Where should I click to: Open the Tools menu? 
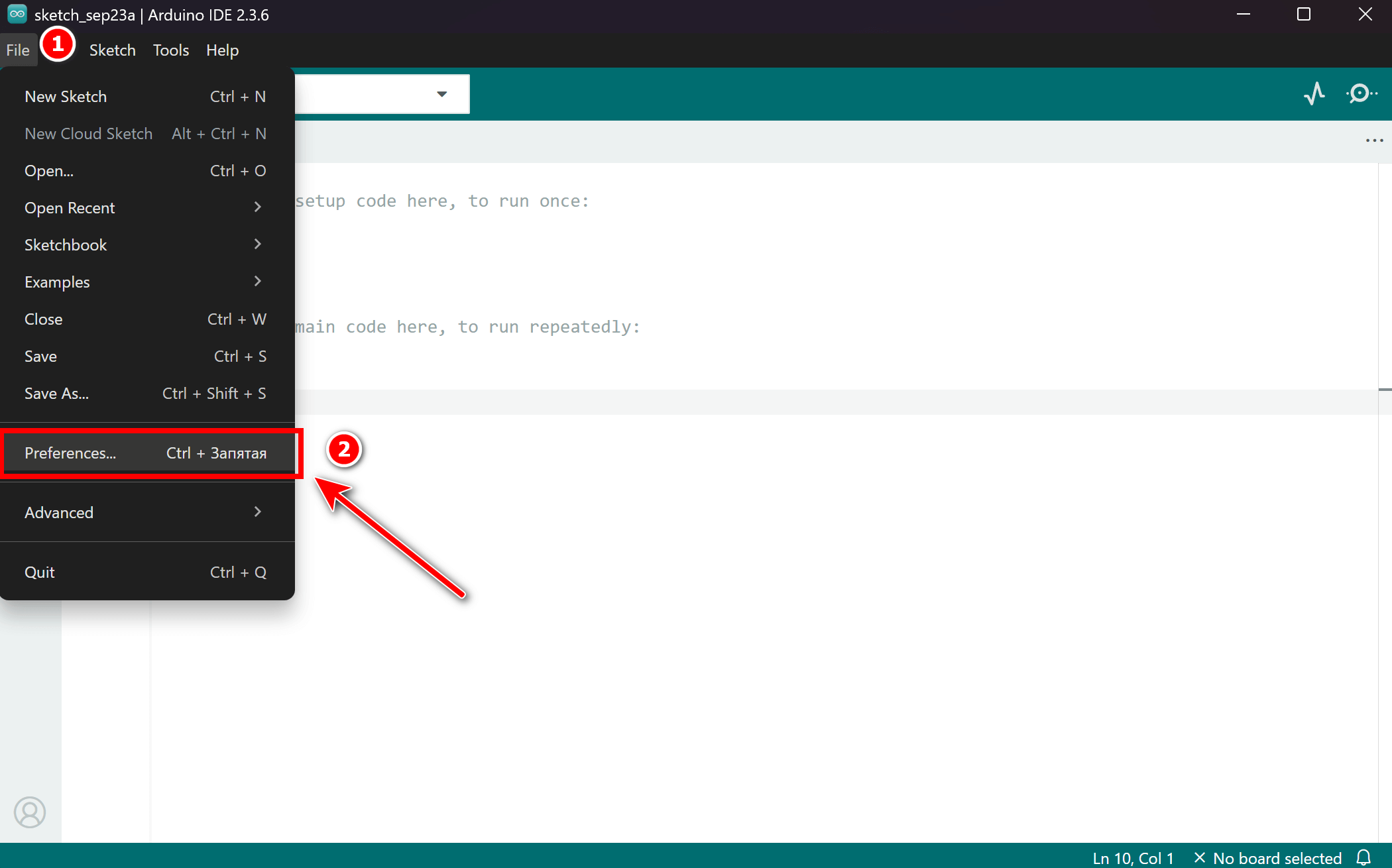coord(170,50)
